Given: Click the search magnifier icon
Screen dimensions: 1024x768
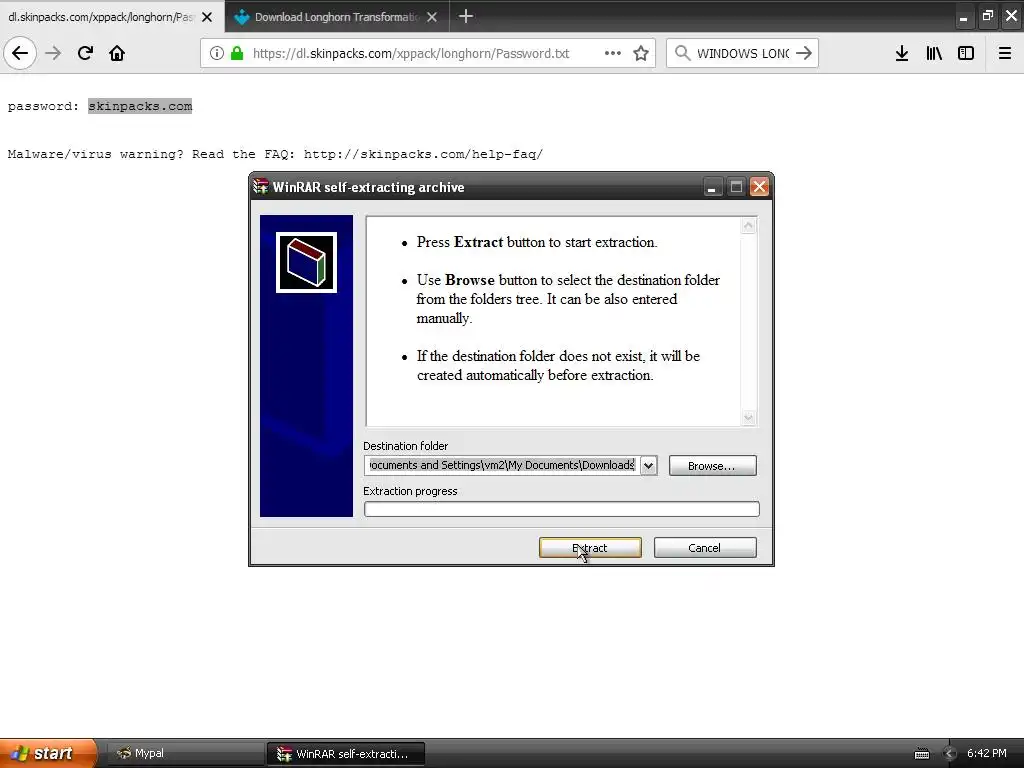Looking at the screenshot, I should (682, 53).
